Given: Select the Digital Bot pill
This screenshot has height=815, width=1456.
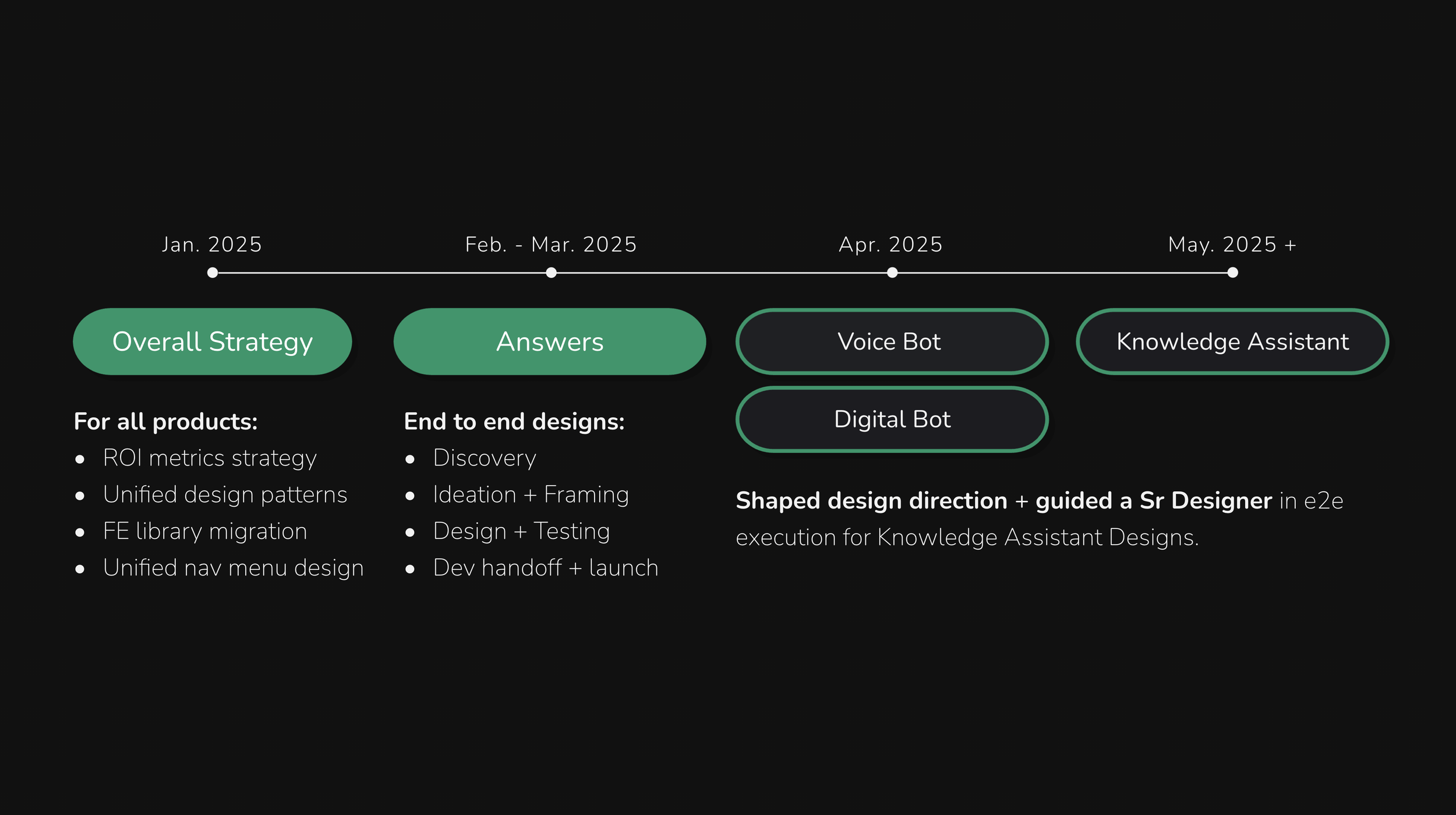Looking at the screenshot, I should click(892, 419).
